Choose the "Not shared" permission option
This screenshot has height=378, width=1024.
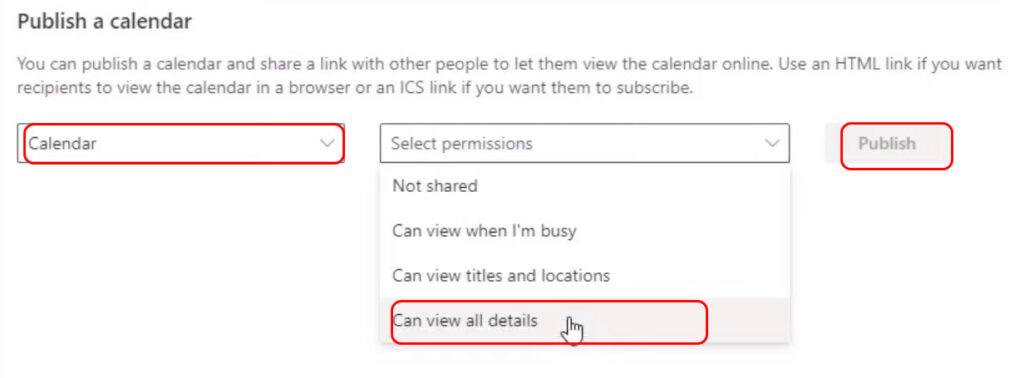point(584,186)
